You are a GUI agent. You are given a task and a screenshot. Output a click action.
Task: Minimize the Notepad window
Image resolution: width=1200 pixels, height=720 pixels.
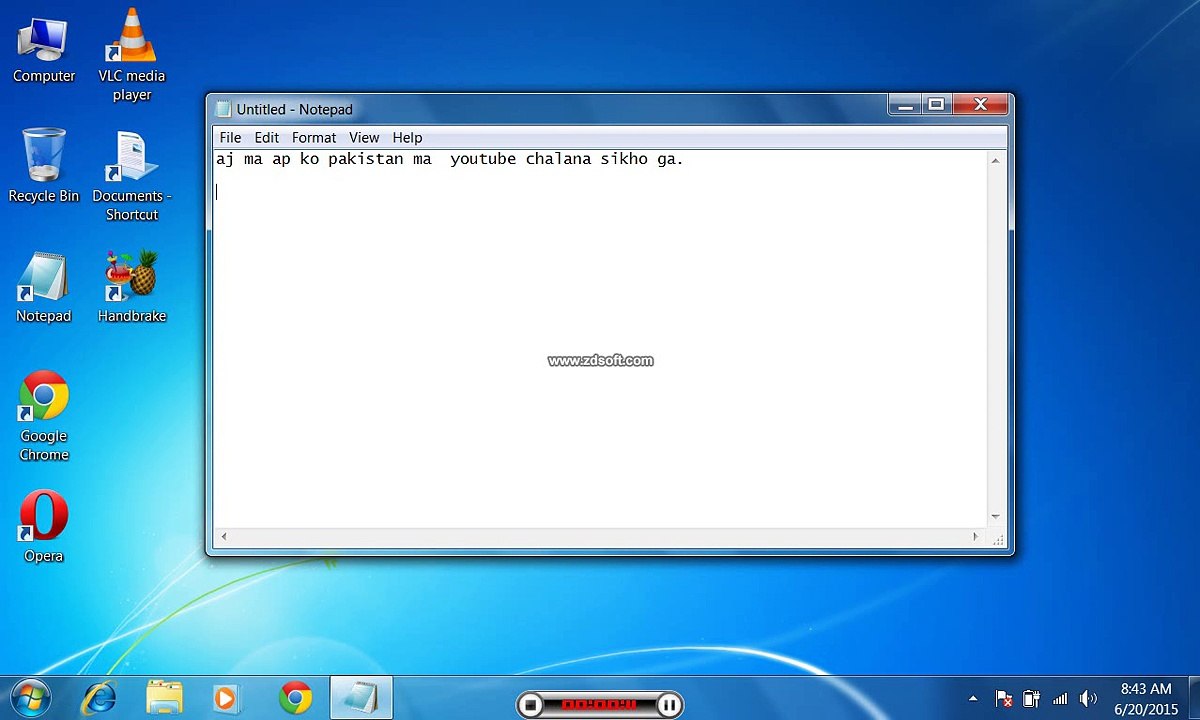click(x=904, y=104)
